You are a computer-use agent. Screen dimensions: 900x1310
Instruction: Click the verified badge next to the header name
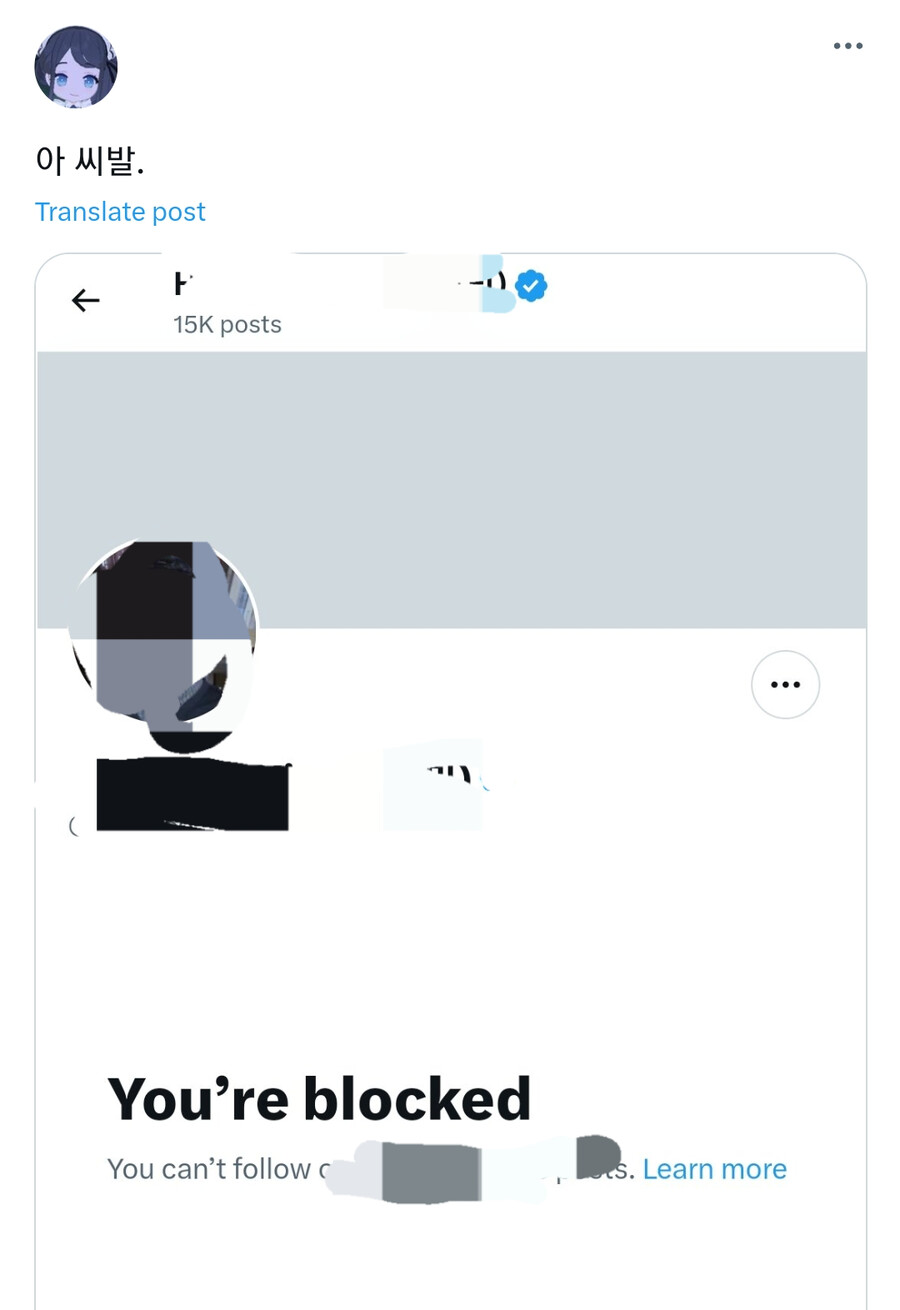click(531, 284)
